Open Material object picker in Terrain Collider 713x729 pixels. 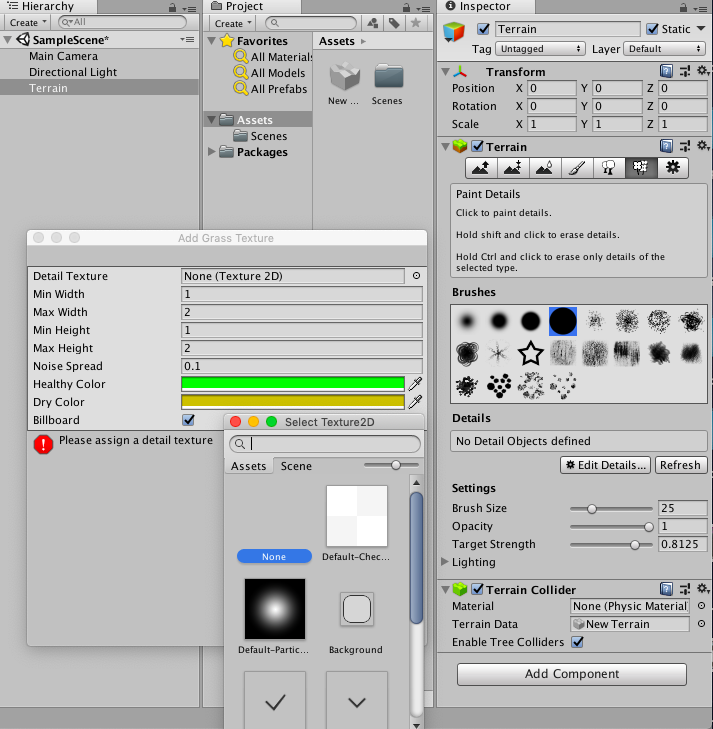(x=702, y=606)
